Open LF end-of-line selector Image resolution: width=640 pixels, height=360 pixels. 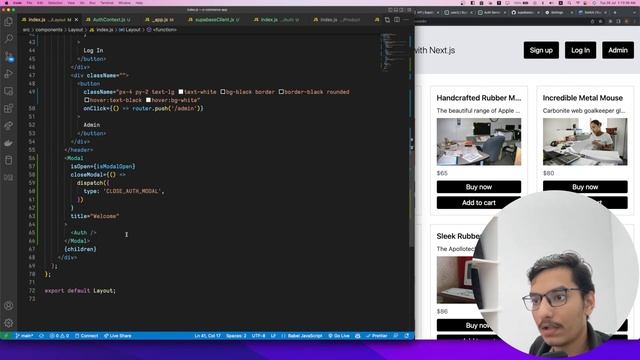click(273, 336)
